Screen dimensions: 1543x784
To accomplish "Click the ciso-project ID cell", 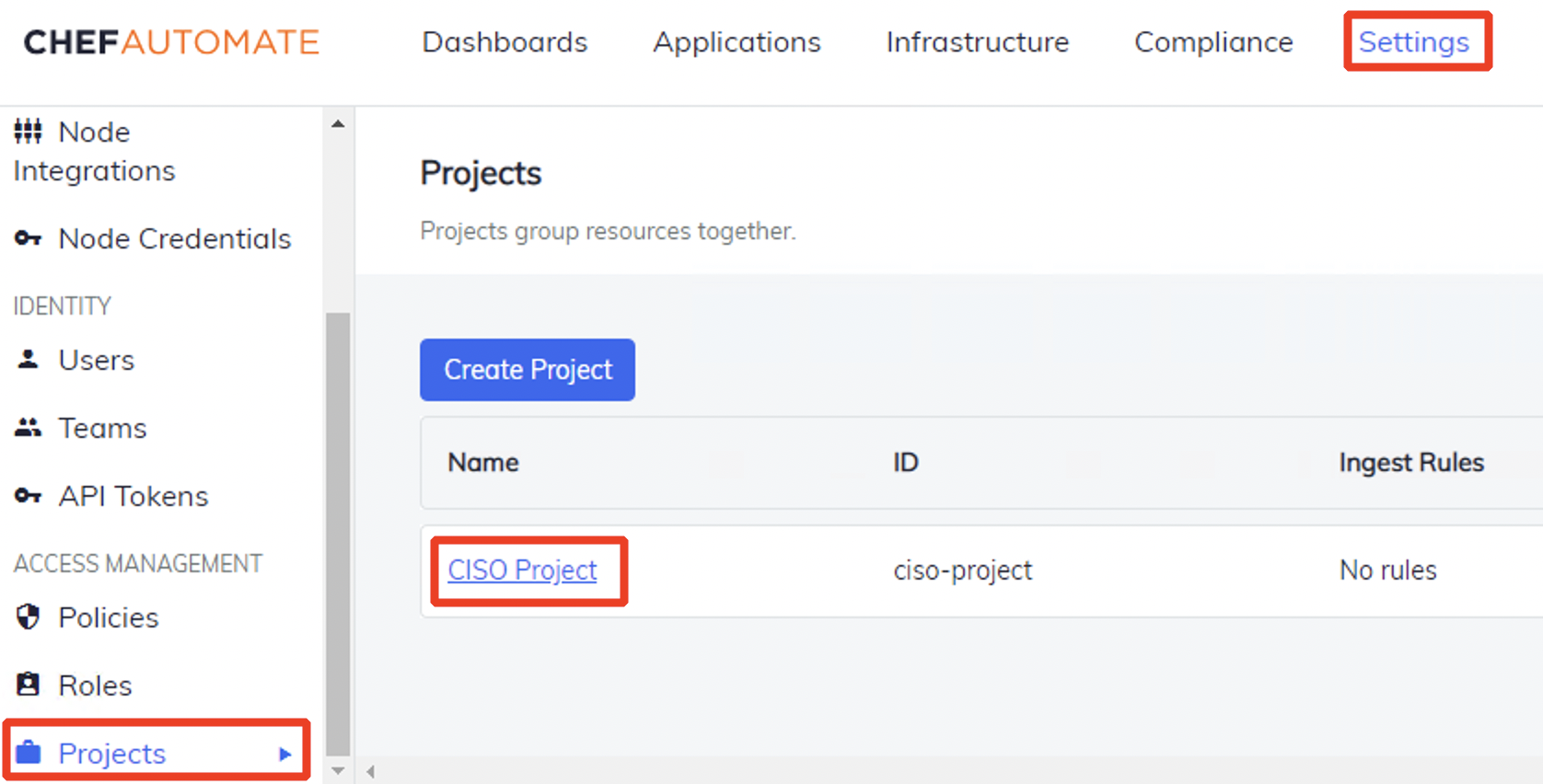I will coord(963,571).
